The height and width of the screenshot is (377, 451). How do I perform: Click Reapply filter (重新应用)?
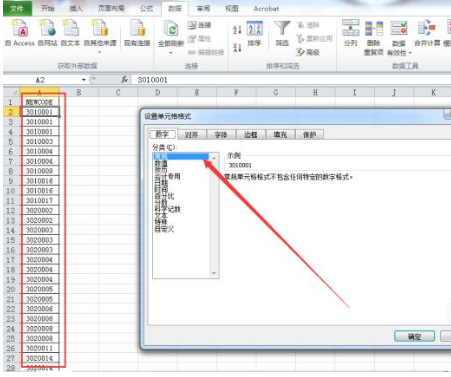[314, 39]
